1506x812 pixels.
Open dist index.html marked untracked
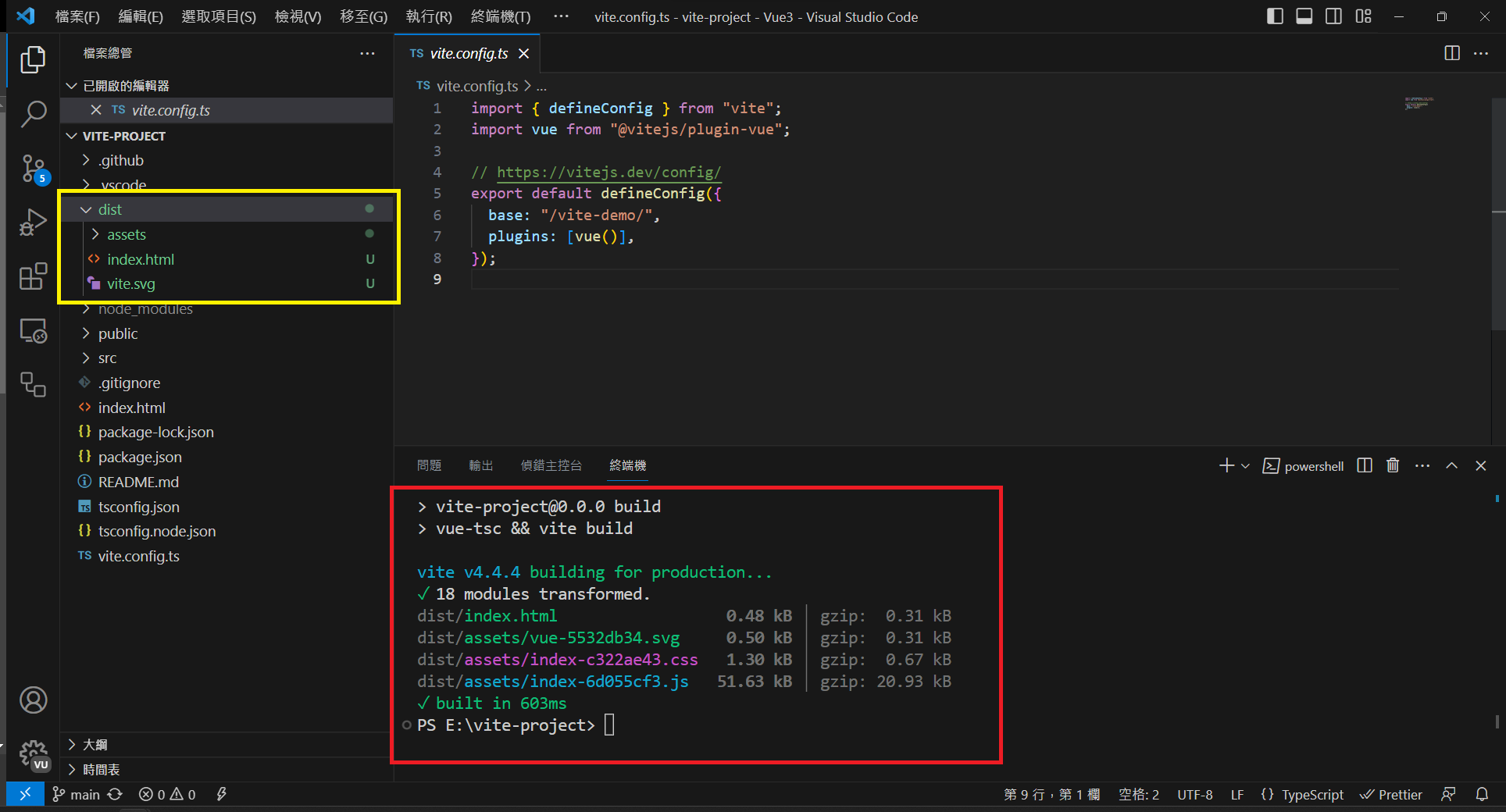(227, 259)
